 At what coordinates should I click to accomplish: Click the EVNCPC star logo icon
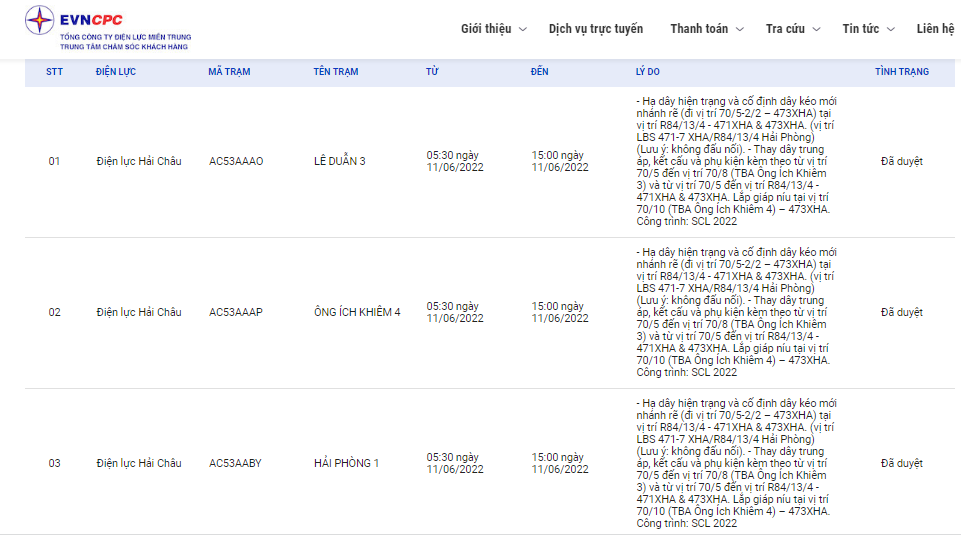click(39, 20)
